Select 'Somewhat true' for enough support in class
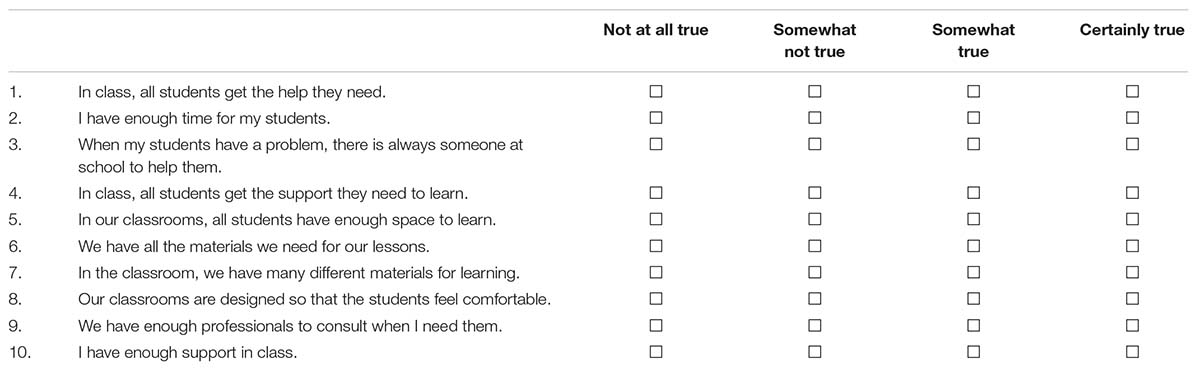1200x373 pixels. tap(974, 351)
